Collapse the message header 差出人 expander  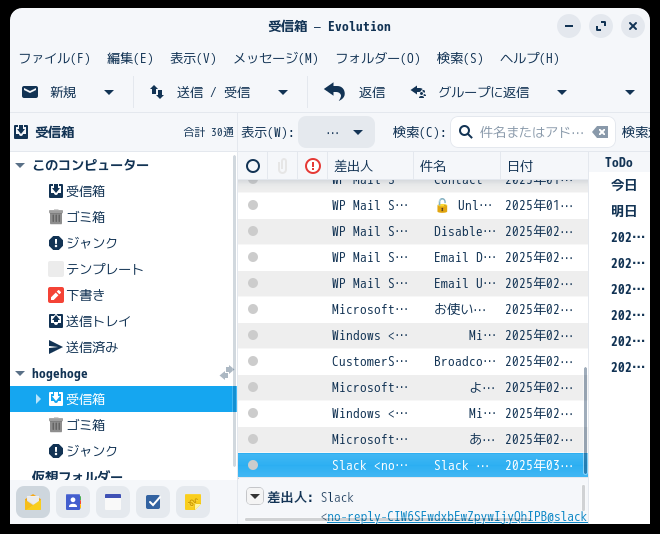coord(255,496)
